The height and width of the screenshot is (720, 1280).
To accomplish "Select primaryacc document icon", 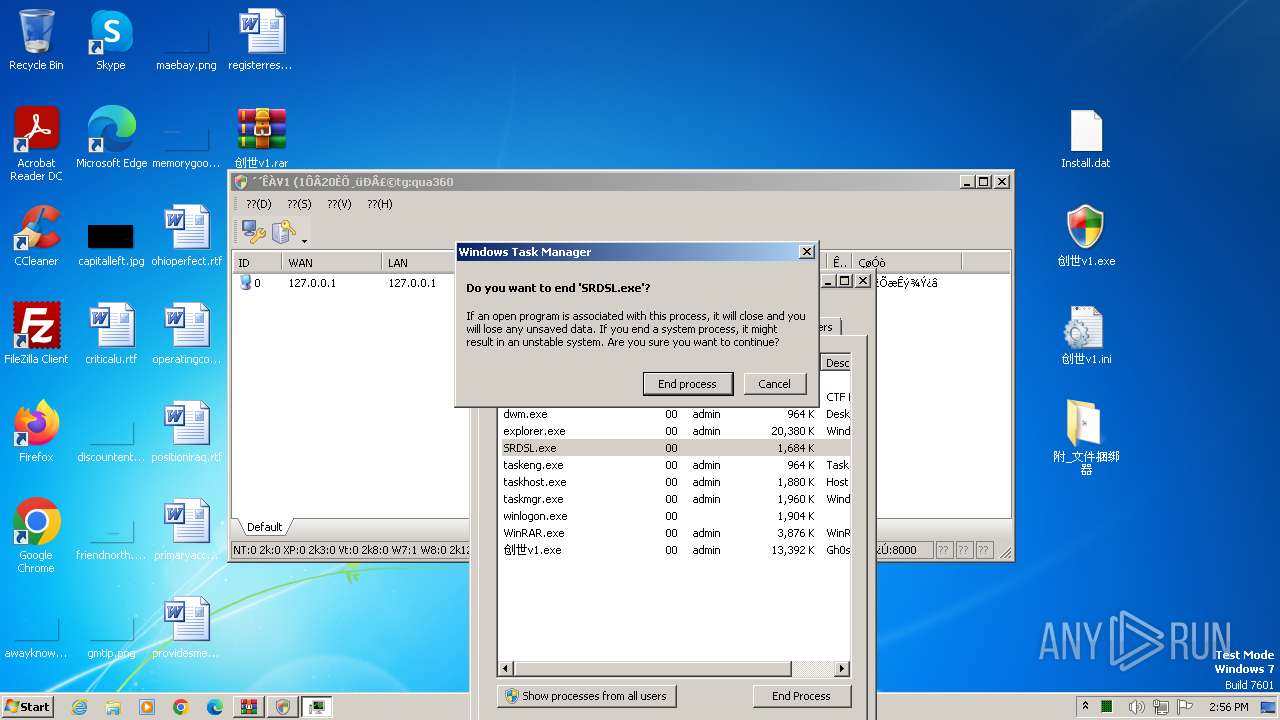I will pyautogui.click(x=186, y=530).
